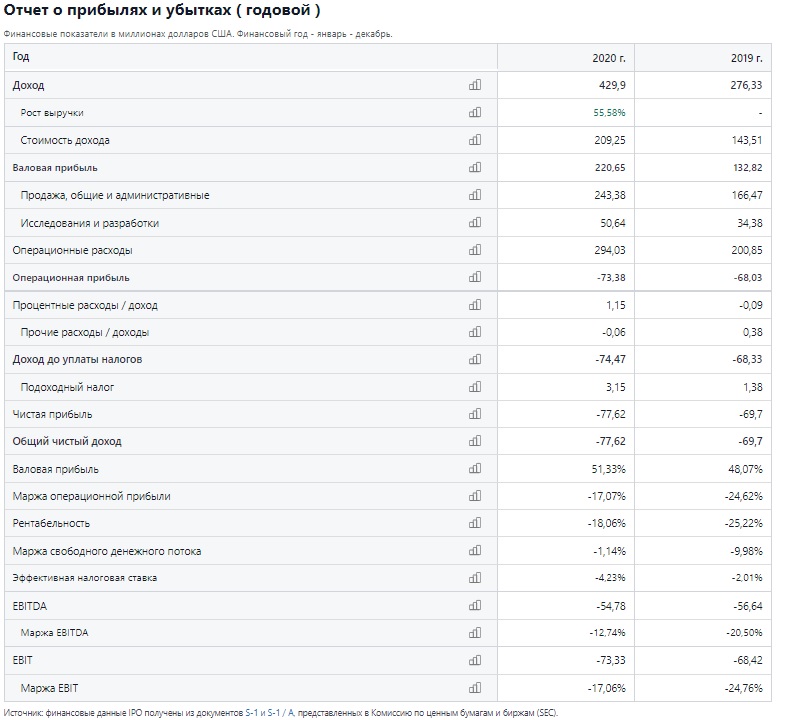
Task: Open bar chart icon for Исследования и разработки
Action: pos(474,223)
